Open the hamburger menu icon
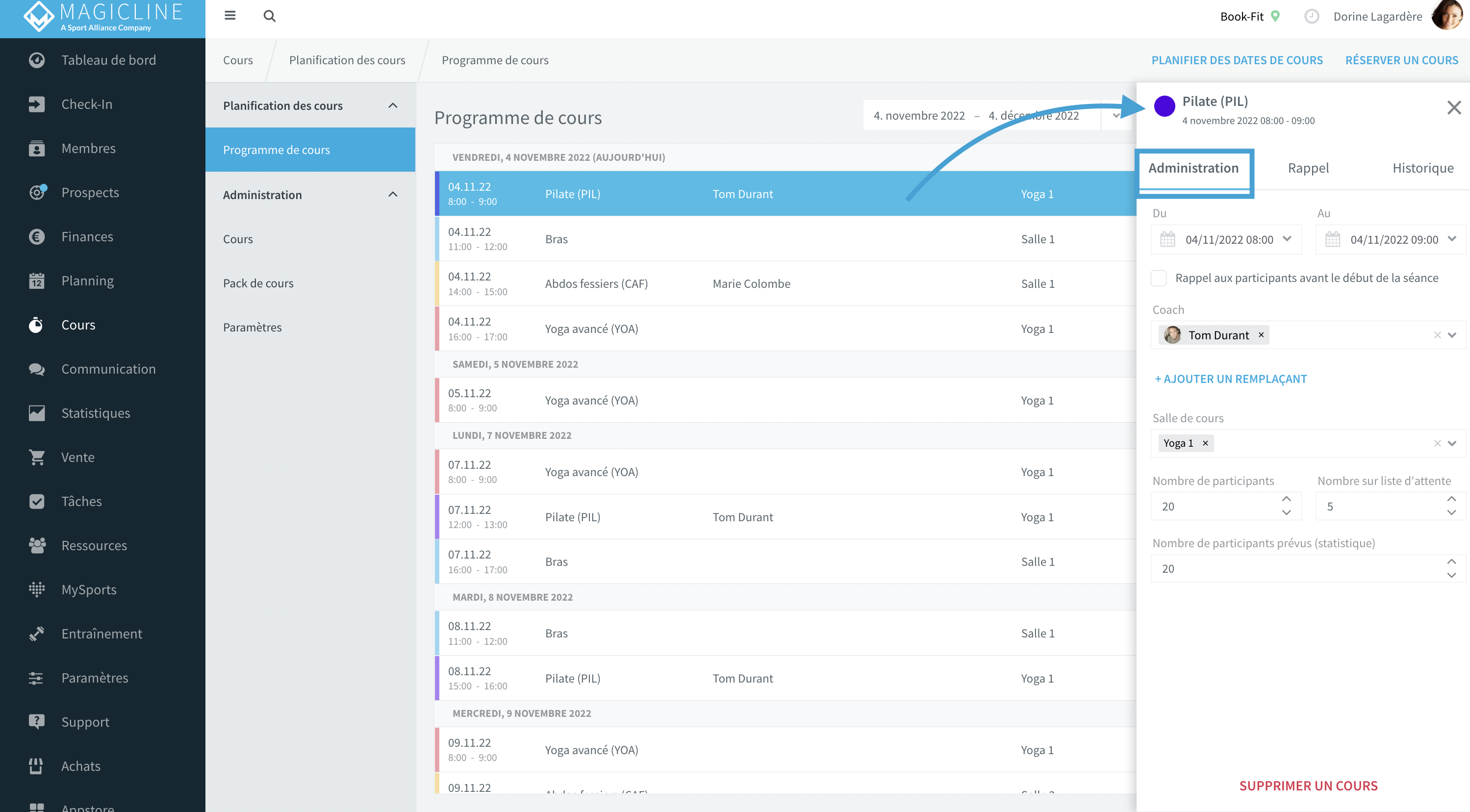The height and width of the screenshot is (812, 1470). [230, 15]
